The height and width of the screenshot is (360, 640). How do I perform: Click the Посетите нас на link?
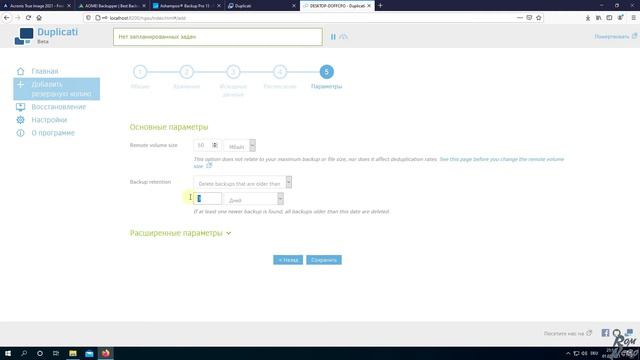[x=567, y=333]
